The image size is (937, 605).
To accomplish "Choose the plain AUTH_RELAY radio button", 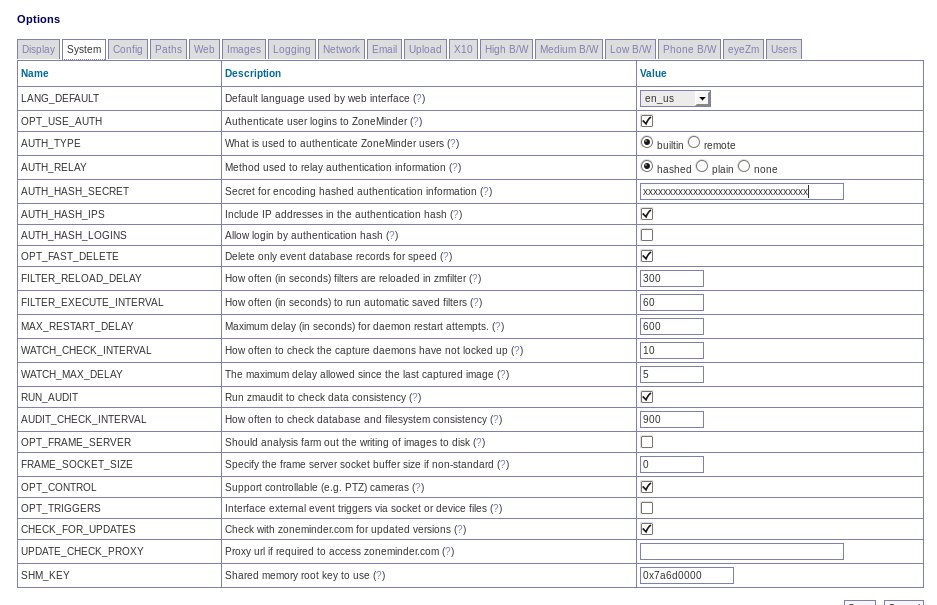I will coord(702,166).
